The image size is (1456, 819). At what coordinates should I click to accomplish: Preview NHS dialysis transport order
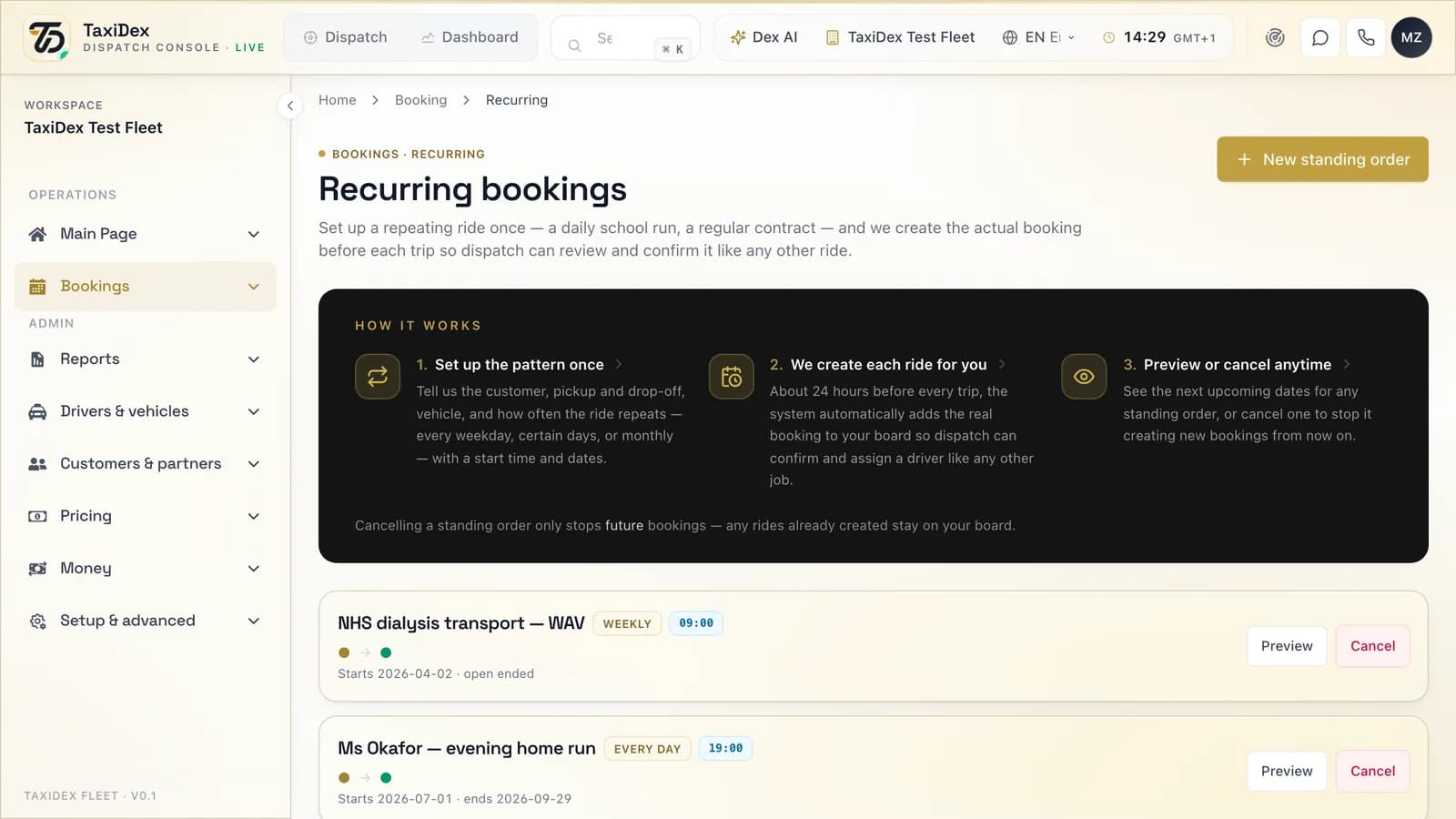tap(1287, 646)
